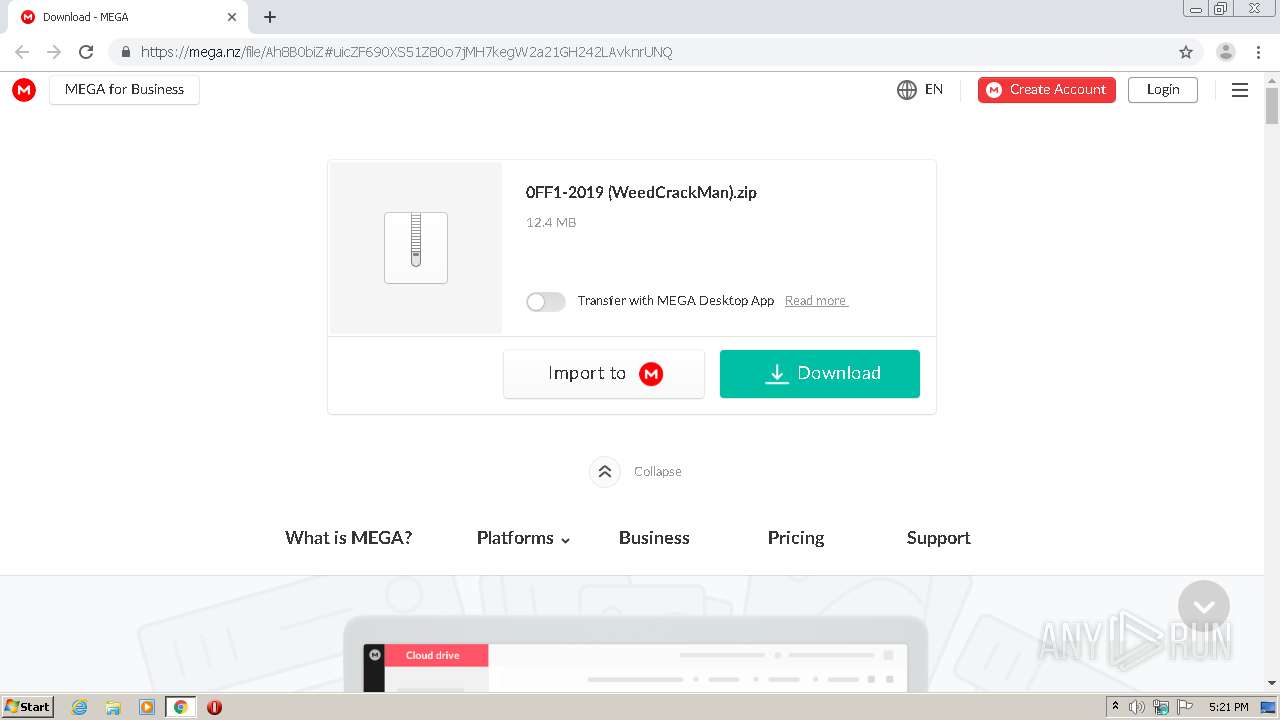Screen dimensions: 1280x720
Task: Open Windows Explorer folder in taskbar
Action: [x=113, y=707]
